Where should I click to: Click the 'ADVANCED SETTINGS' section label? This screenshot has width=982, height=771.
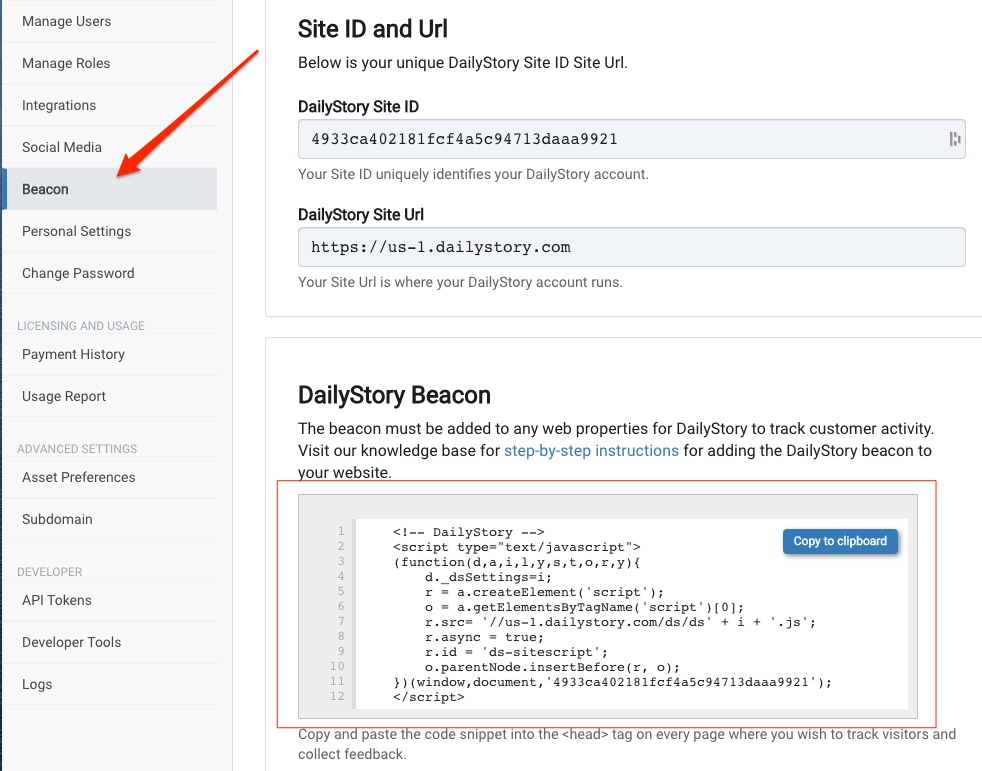pos(77,448)
